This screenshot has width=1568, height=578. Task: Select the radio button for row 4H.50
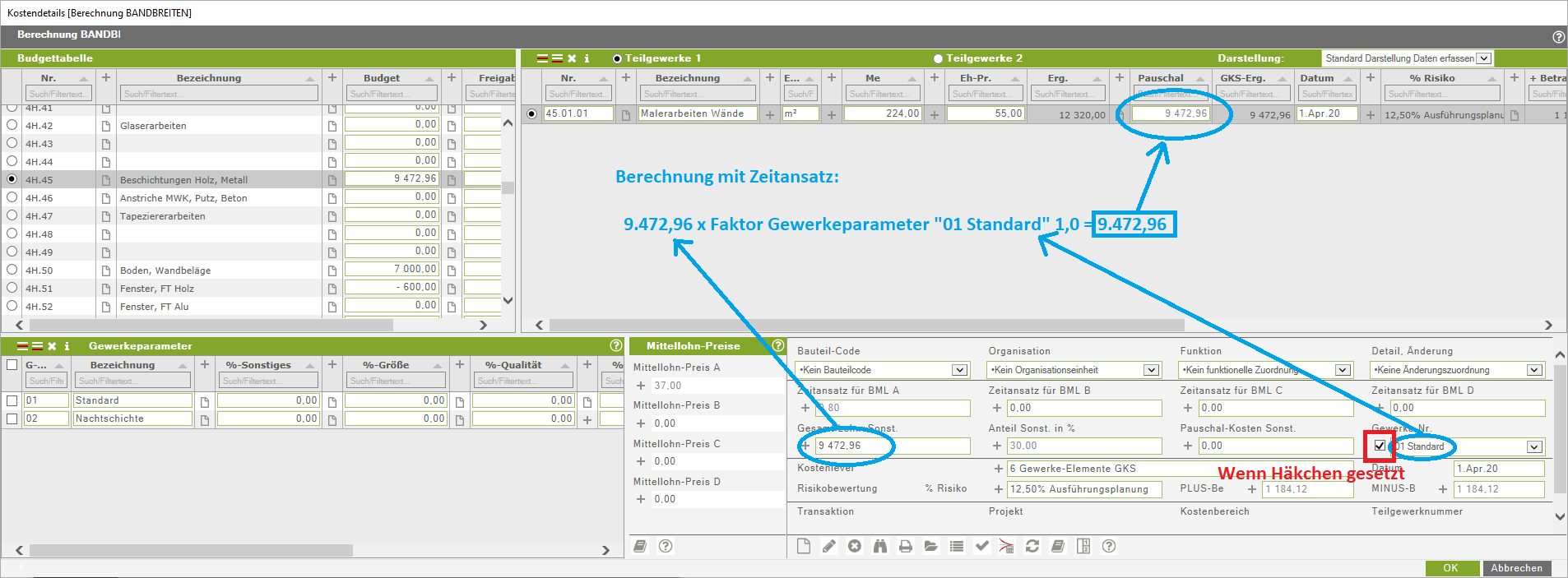(12, 270)
